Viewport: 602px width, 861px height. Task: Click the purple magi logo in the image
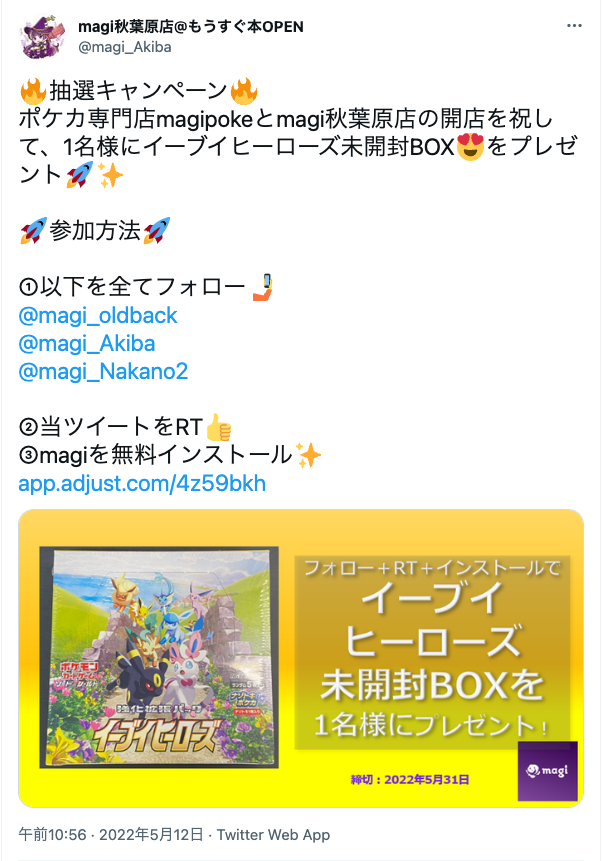pyautogui.click(x=548, y=771)
